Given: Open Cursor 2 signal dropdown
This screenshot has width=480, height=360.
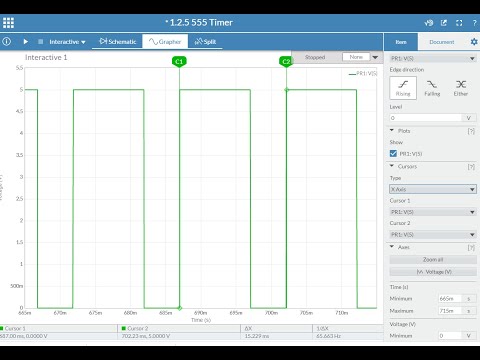Looking at the screenshot, I should coord(433,235).
